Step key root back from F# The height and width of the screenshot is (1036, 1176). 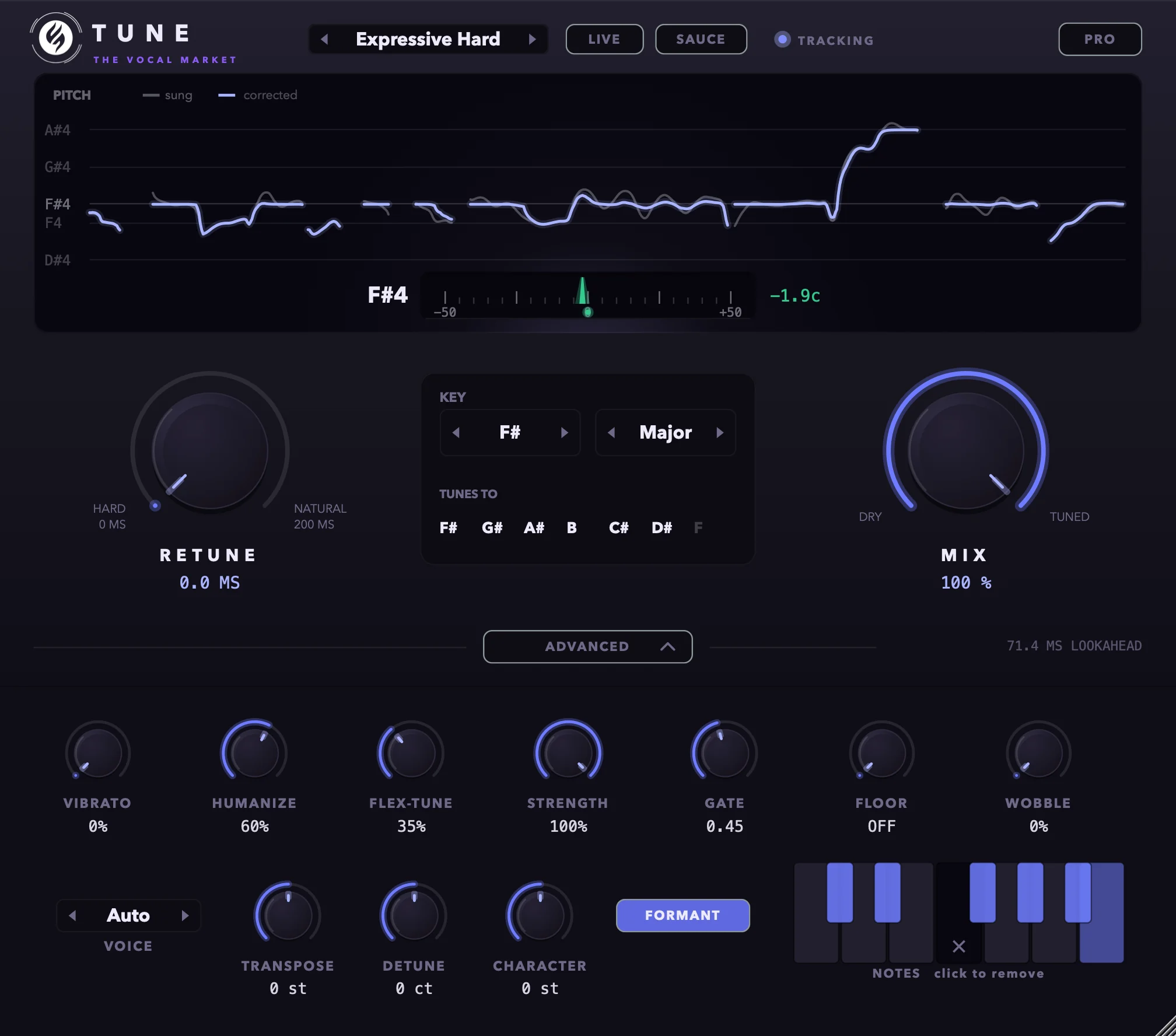pyautogui.click(x=456, y=432)
